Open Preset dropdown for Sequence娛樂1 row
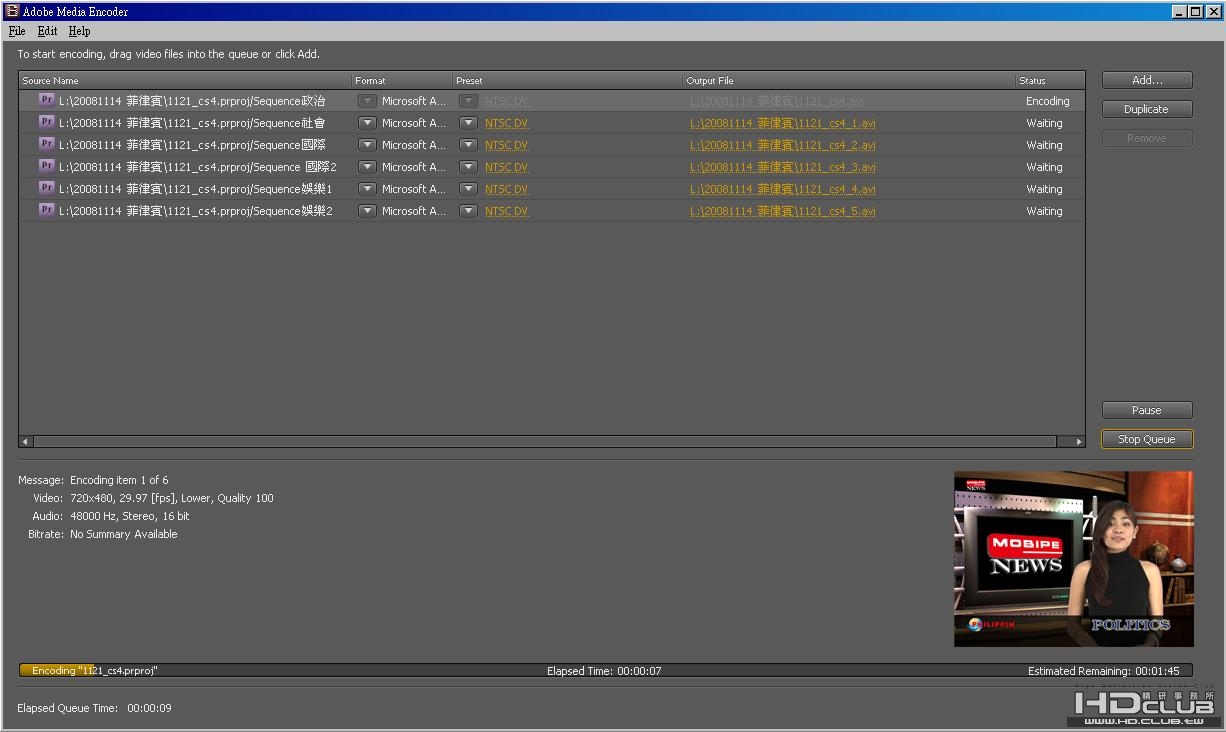The height and width of the screenshot is (732, 1226). pyautogui.click(x=468, y=189)
